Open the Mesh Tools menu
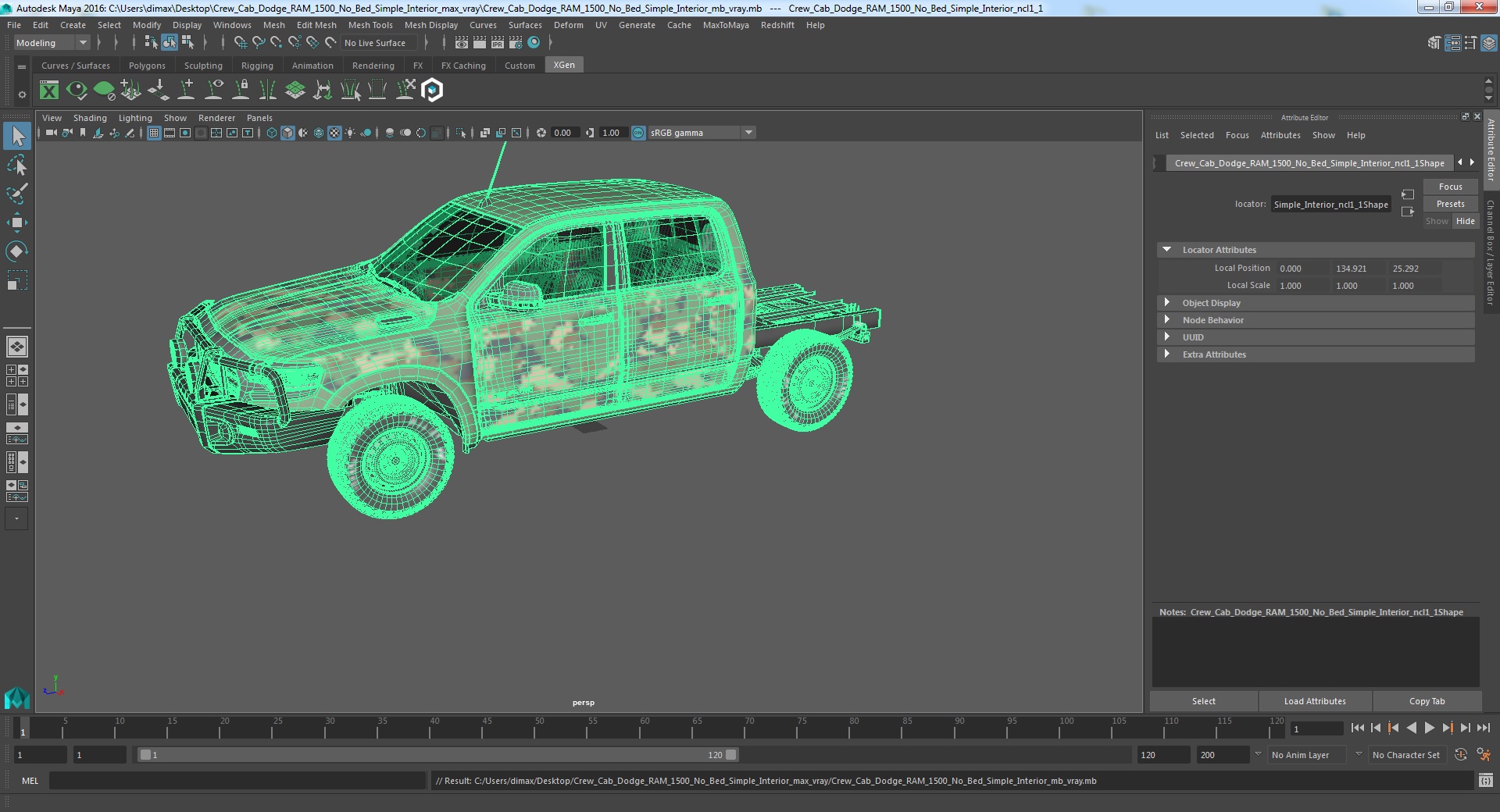The width and height of the screenshot is (1500, 812). 370,25
